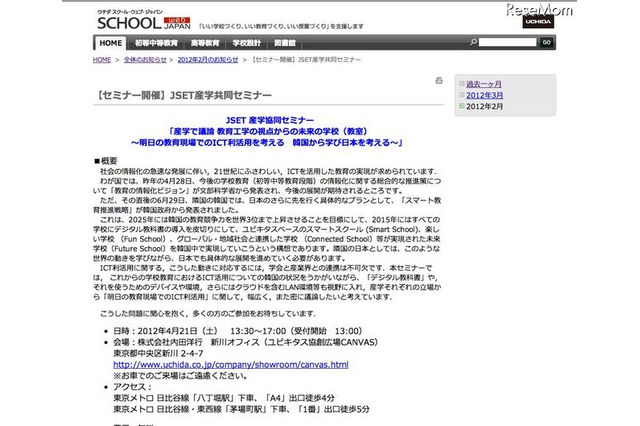Click the 茅場町駅 access direction line

(x=241, y=409)
